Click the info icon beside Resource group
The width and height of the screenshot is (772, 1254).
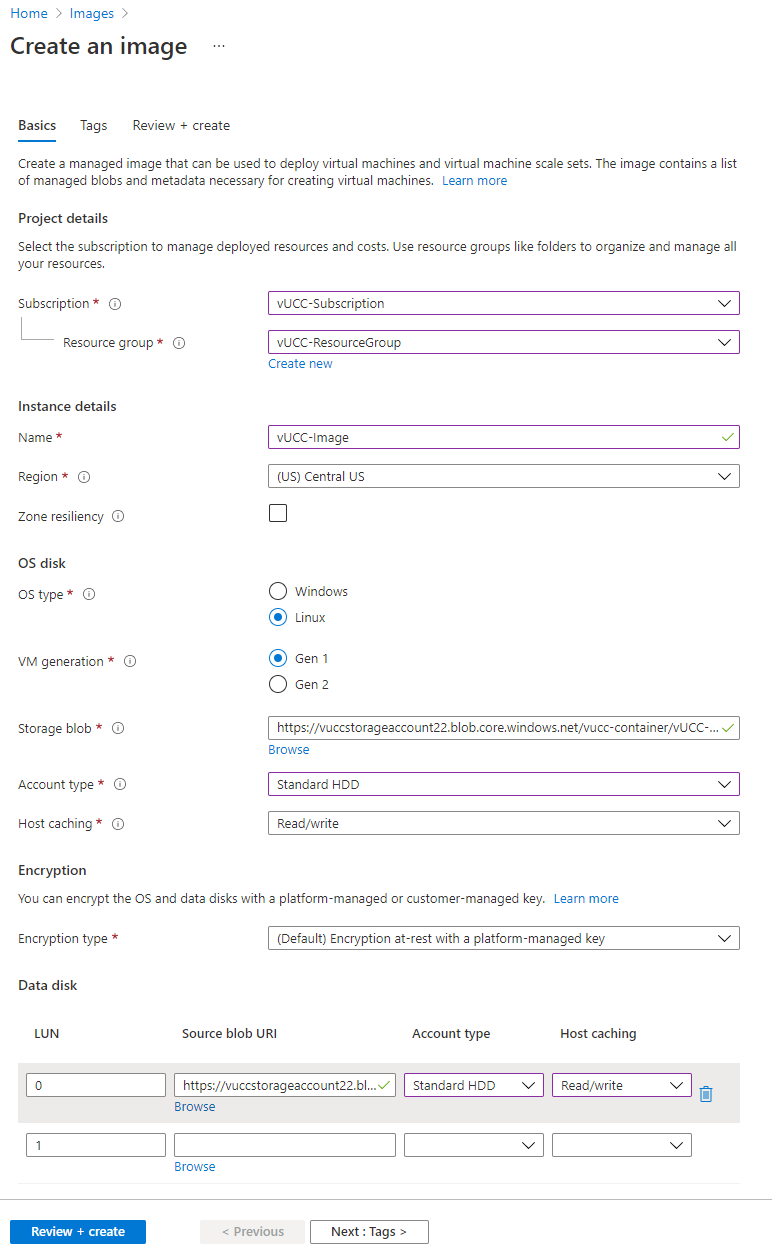pyautogui.click(x=179, y=343)
